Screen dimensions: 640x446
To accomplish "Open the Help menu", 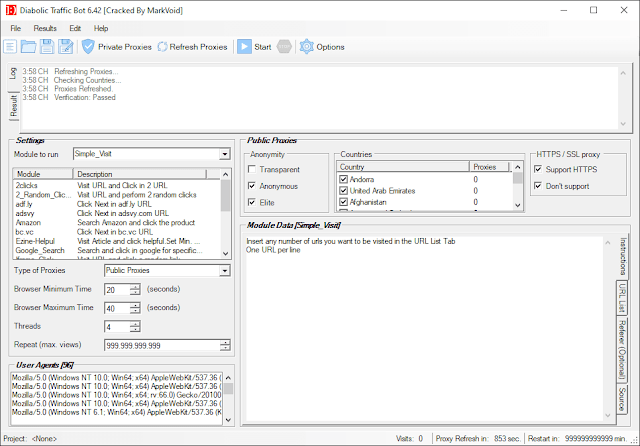I will click(101, 28).
